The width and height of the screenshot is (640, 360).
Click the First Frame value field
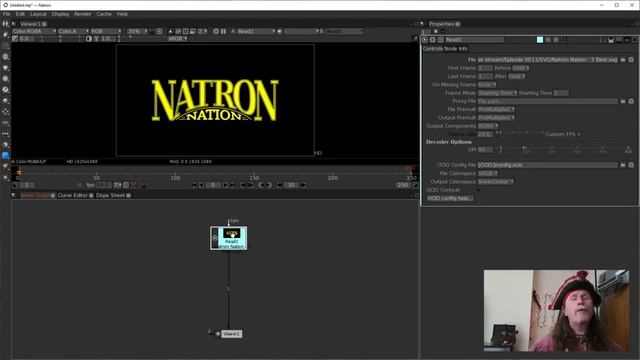click(485, 68)
